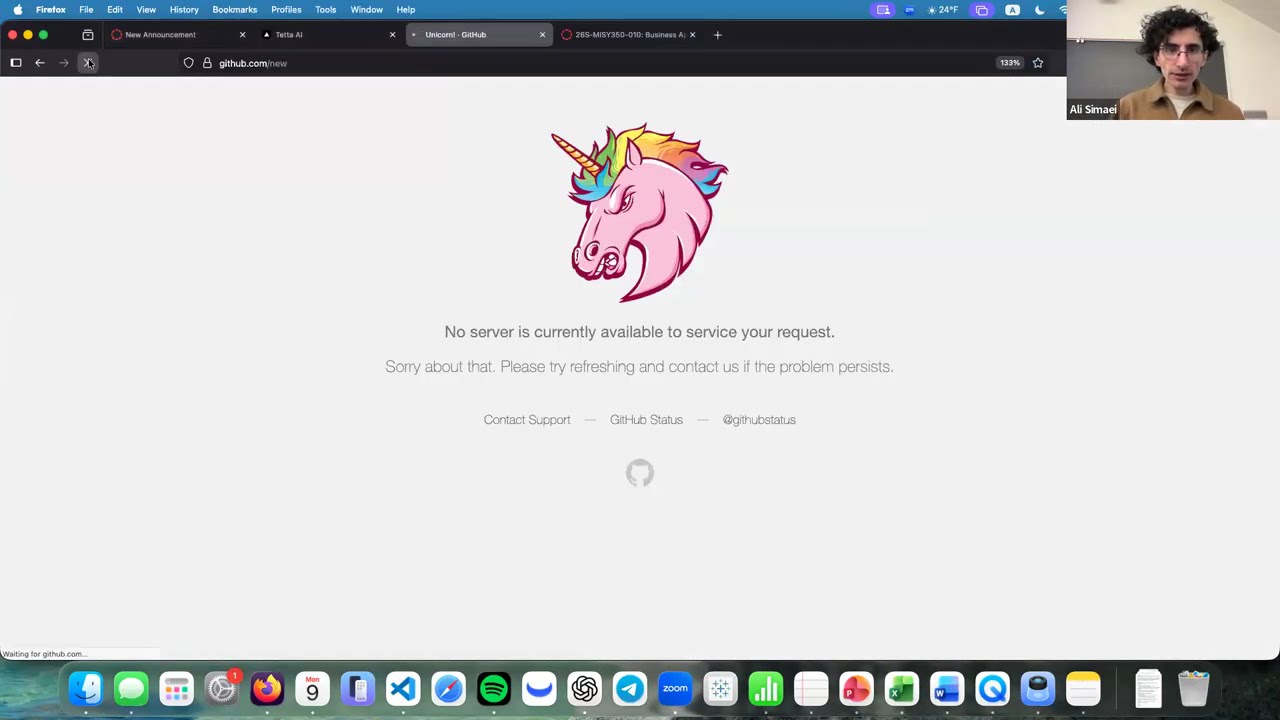This screenshot has height=720, width=1280.
Task: View site security padlock info
Action: click(207, 63)
